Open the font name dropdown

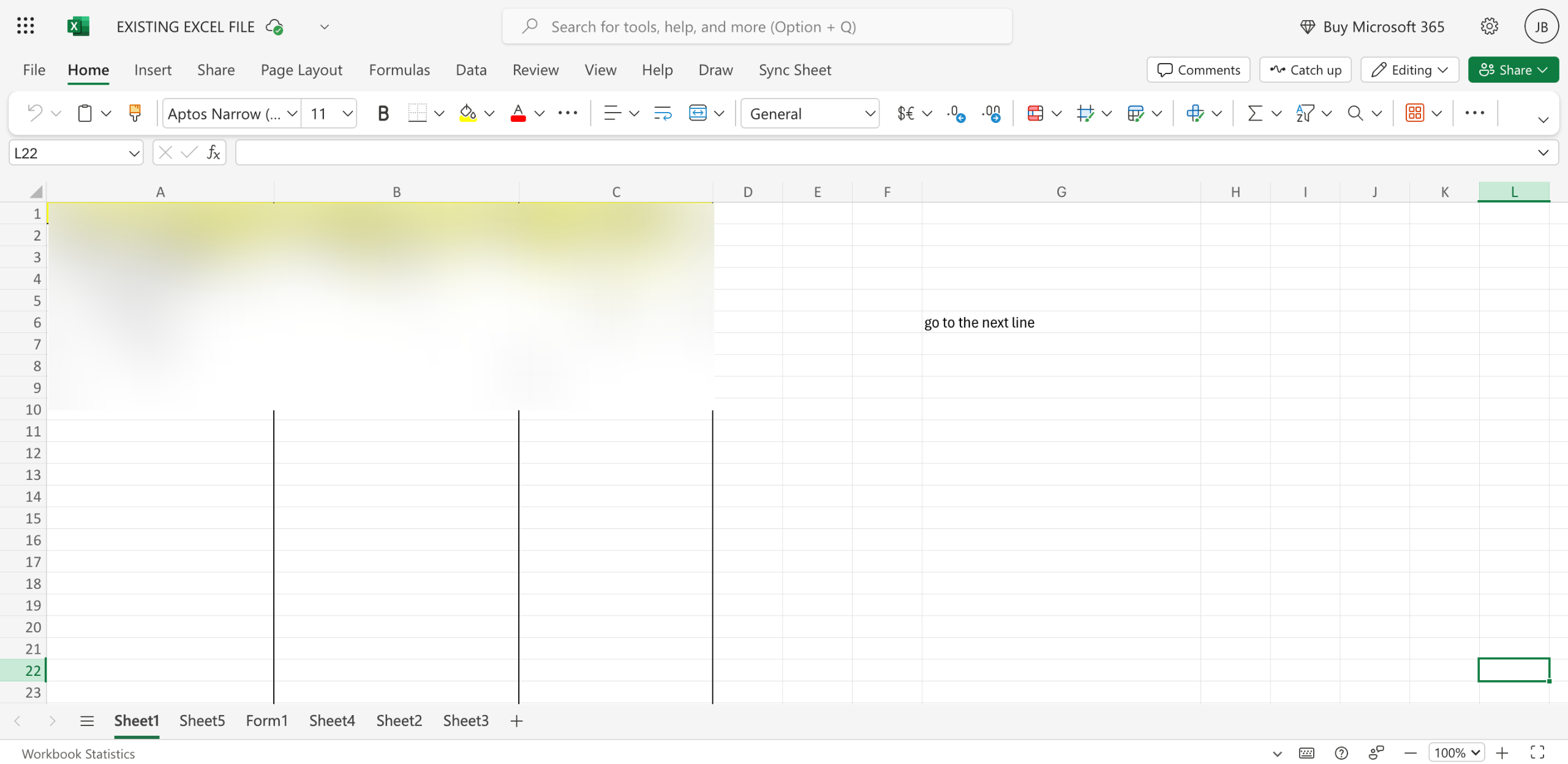pyautogui.click(x=292, y=113)
